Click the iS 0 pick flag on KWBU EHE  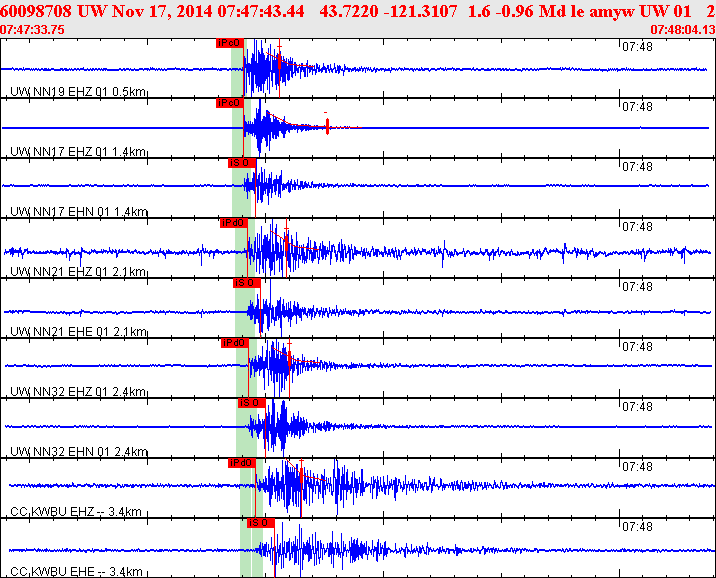[x=261, y=523]
